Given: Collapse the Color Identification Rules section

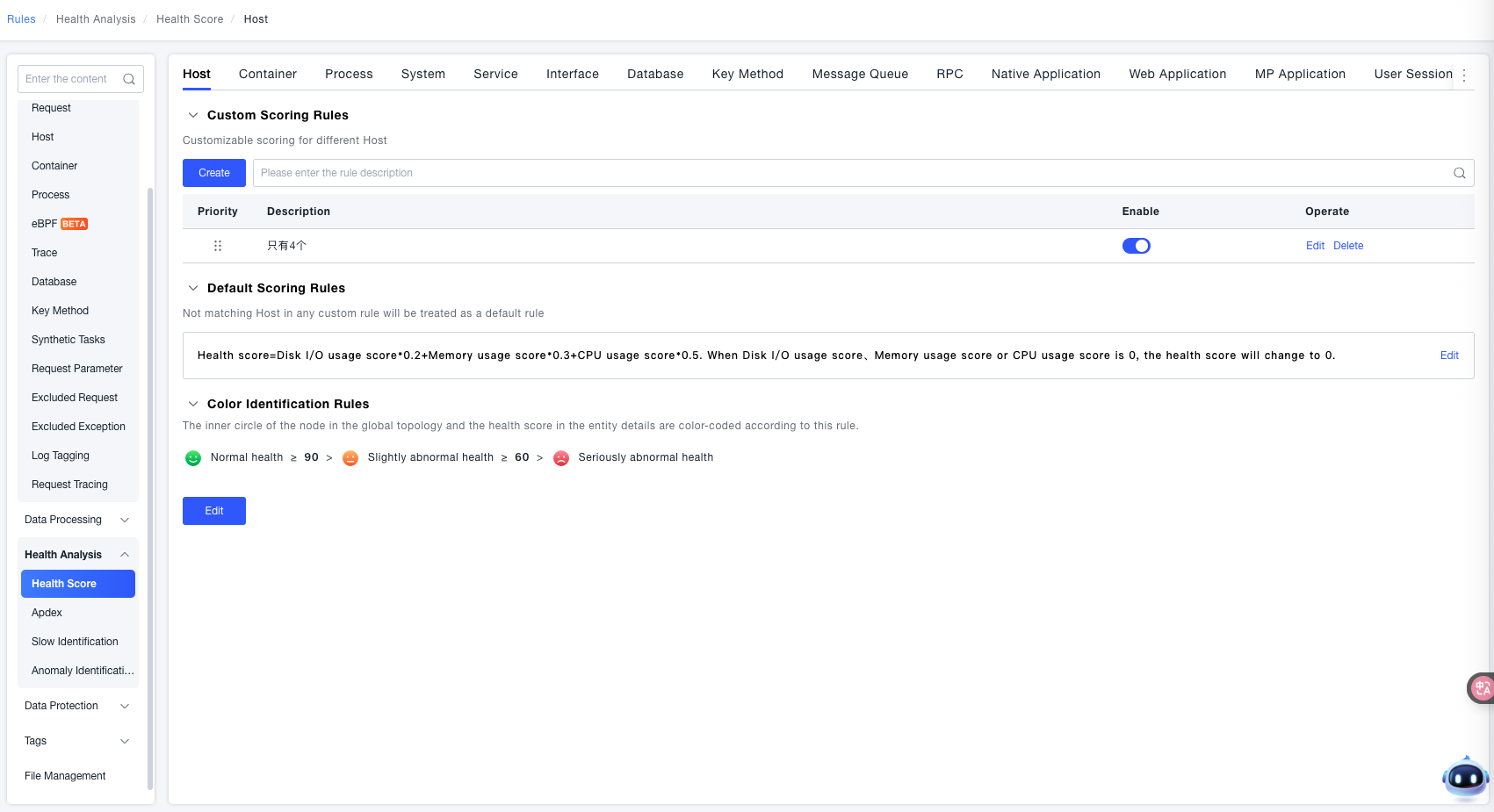Looking at the screenshot, I should 193,404.
